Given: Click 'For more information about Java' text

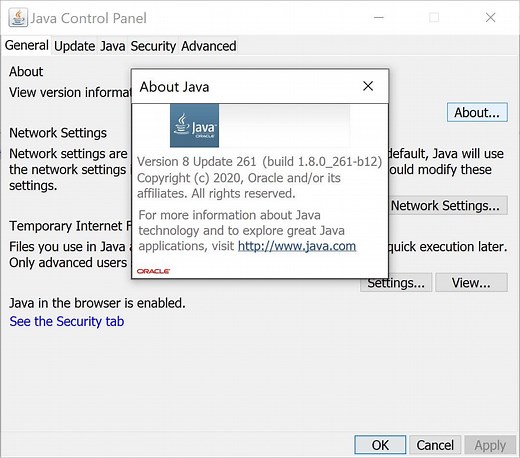Looking at the screenshot, I should coord(229,215).
